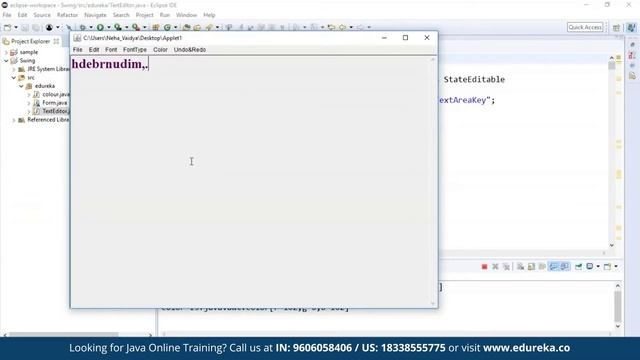Click the Project Explorer horizontal scrollbar

click(x=64, y=334)
